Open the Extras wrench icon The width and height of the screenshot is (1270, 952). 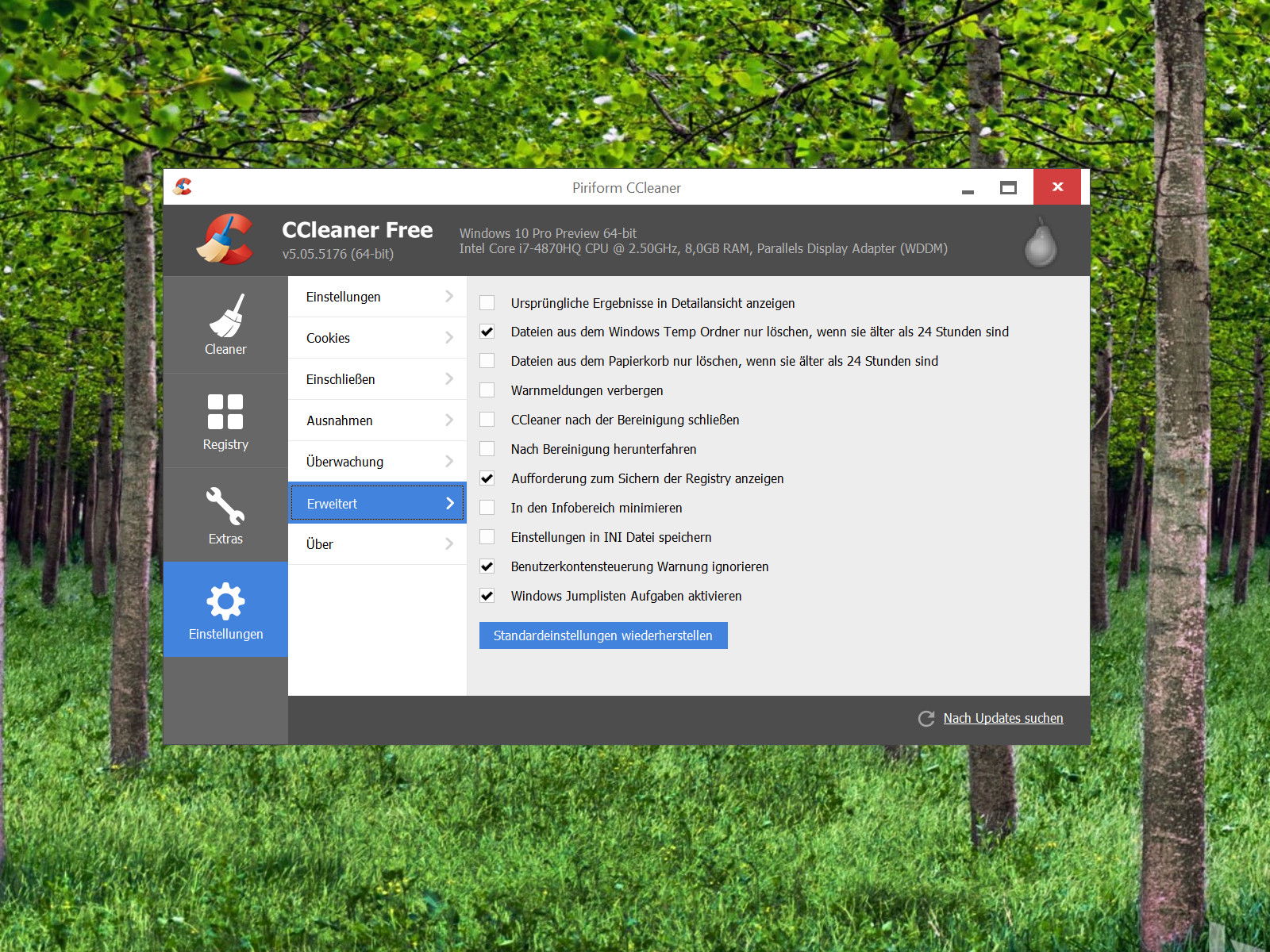pyautogui.click(x=225, y=505)
